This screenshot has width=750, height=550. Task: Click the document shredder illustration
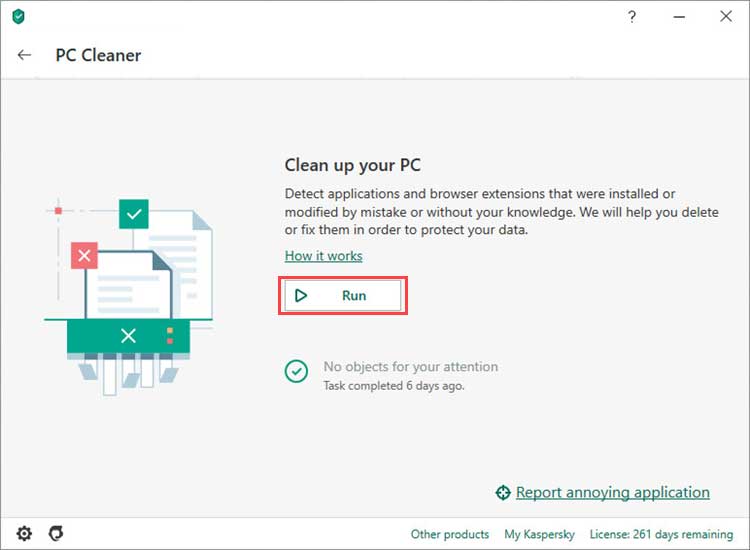click(x=129, y=297)
